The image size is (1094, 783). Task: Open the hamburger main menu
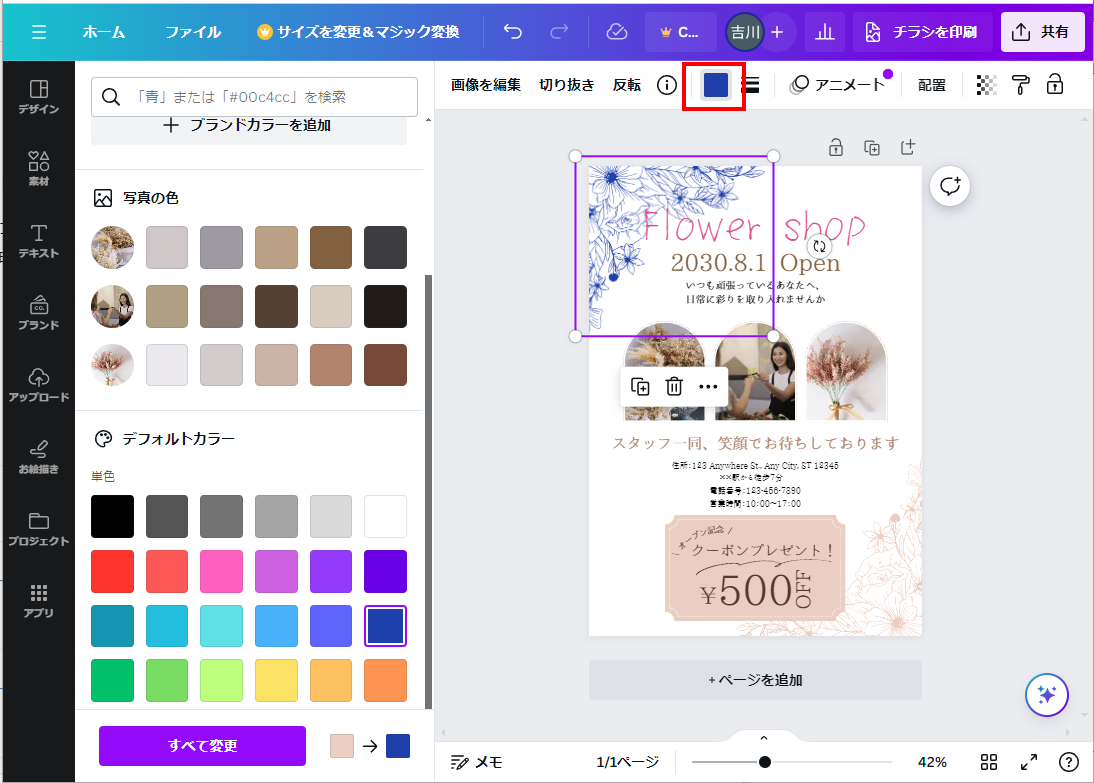point(38,32)
